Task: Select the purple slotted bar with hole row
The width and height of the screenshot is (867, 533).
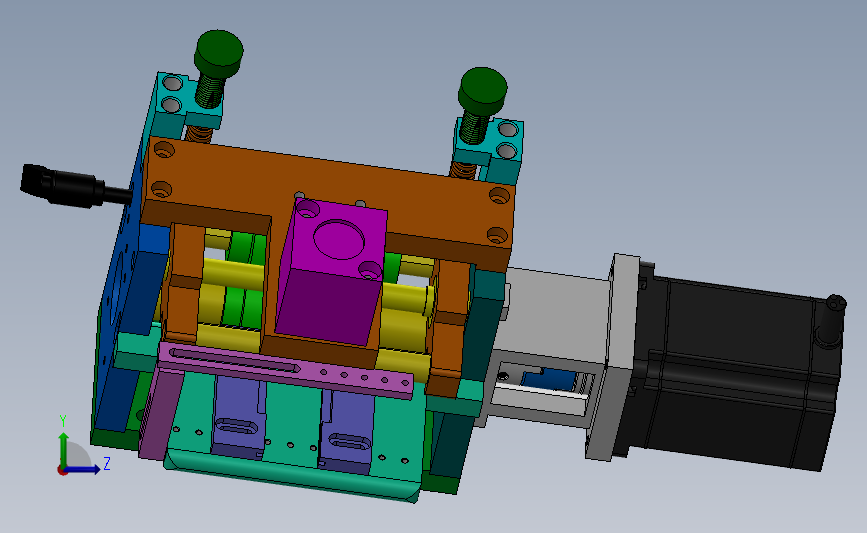Action: point(288,368)
